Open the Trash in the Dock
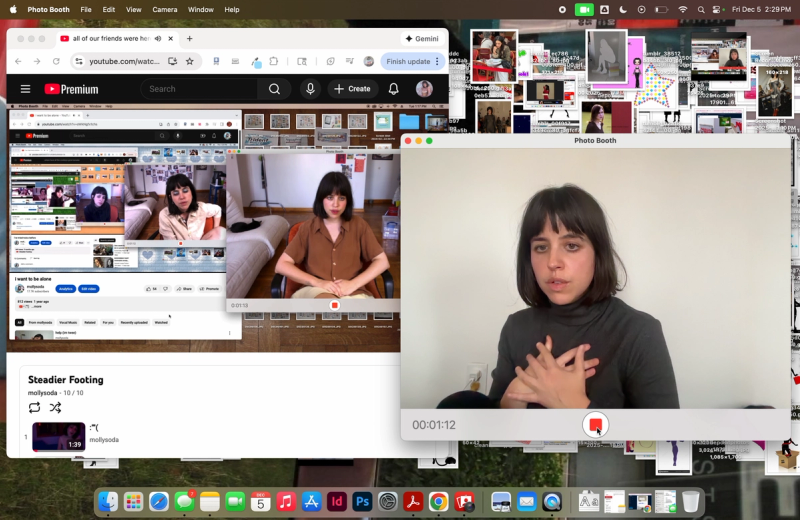Screen dimensions: 800x520 click(x=690, y=502)
